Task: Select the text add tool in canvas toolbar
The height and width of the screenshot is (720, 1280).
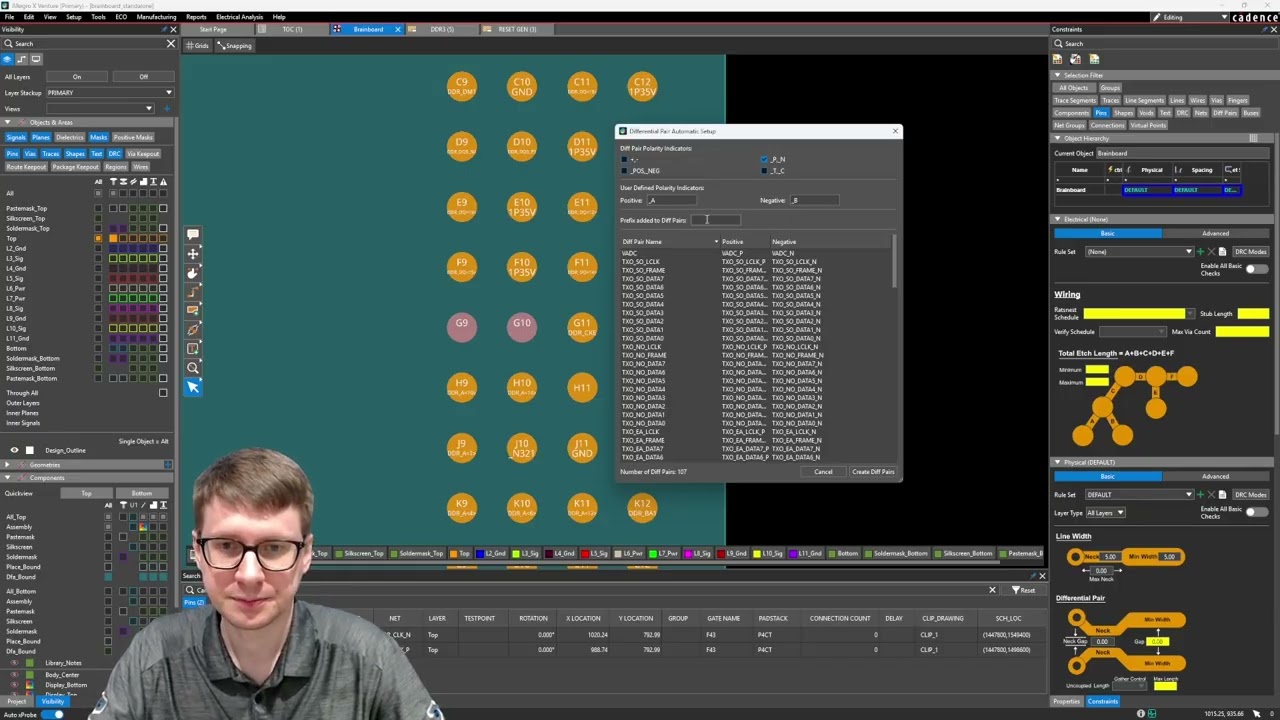Action: [193, 349]
